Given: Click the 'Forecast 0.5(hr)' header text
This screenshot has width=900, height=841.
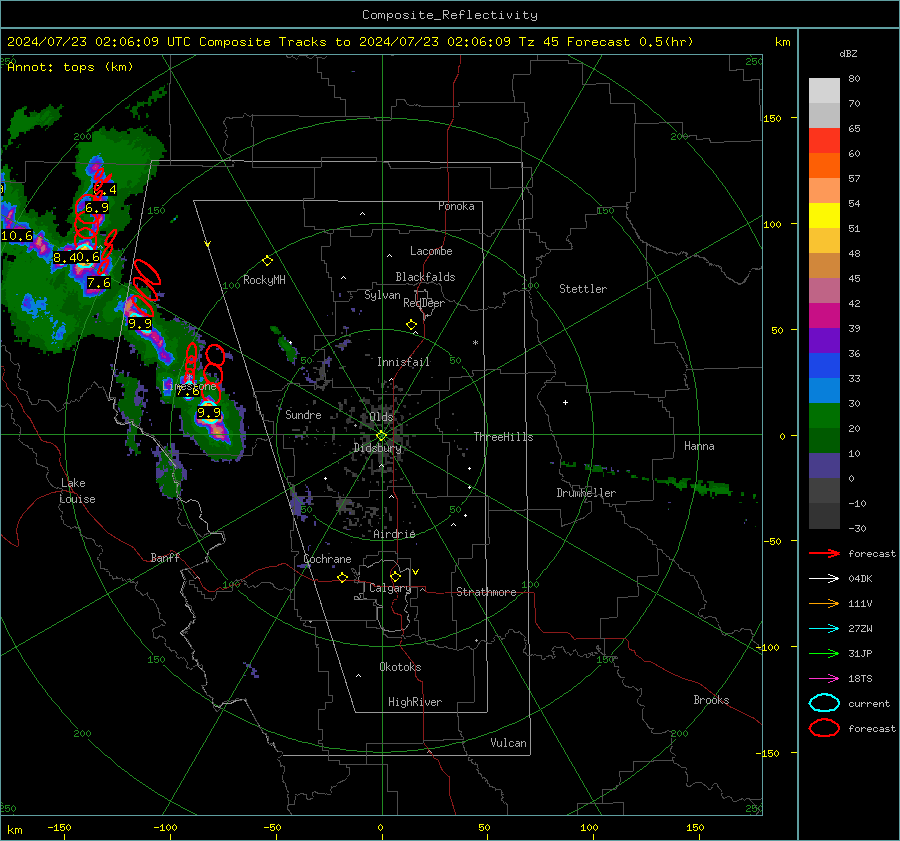Looking at the screenshot, I should [630, 42].
